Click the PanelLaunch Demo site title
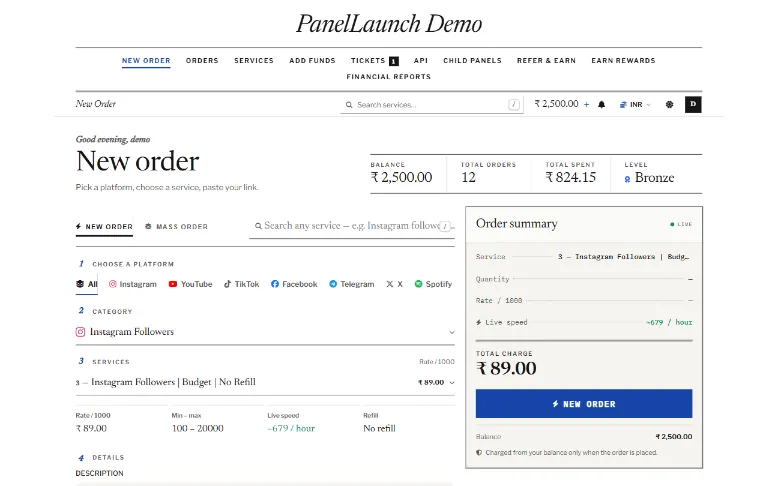This screenshot has height=486, width=778. point(389,23)
